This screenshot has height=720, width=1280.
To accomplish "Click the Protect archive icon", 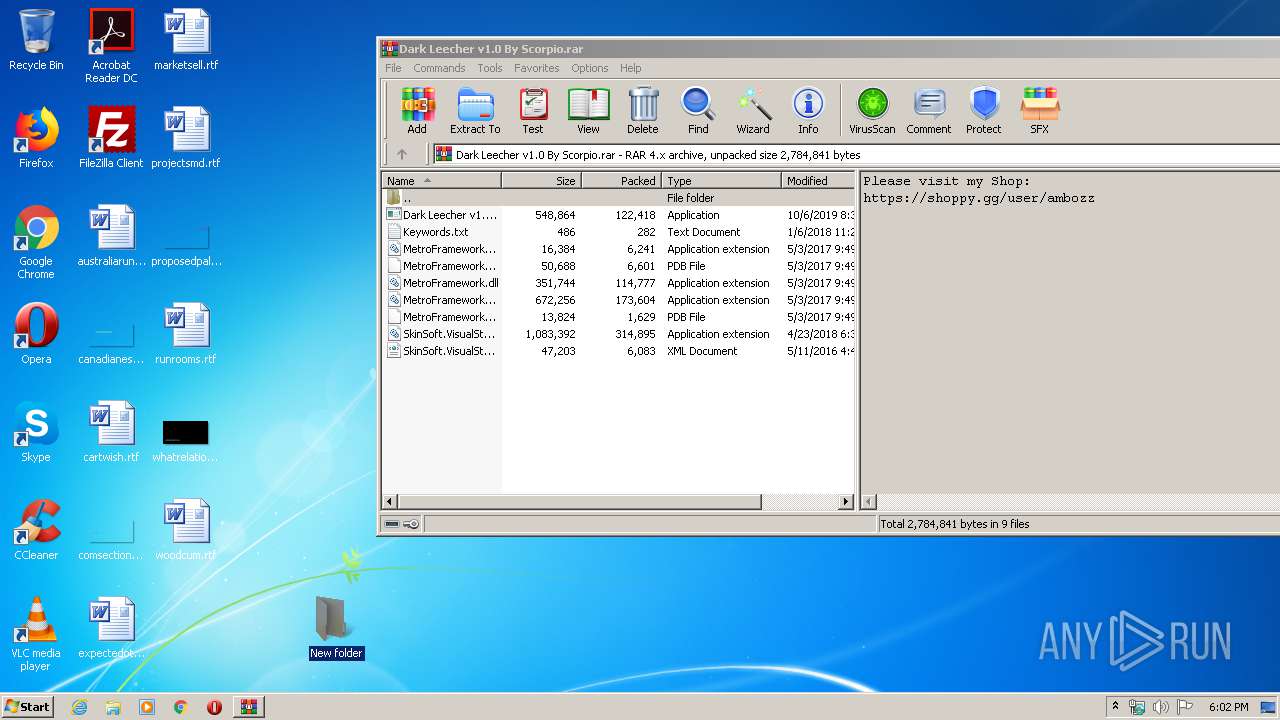I will (x=984, y=110).
